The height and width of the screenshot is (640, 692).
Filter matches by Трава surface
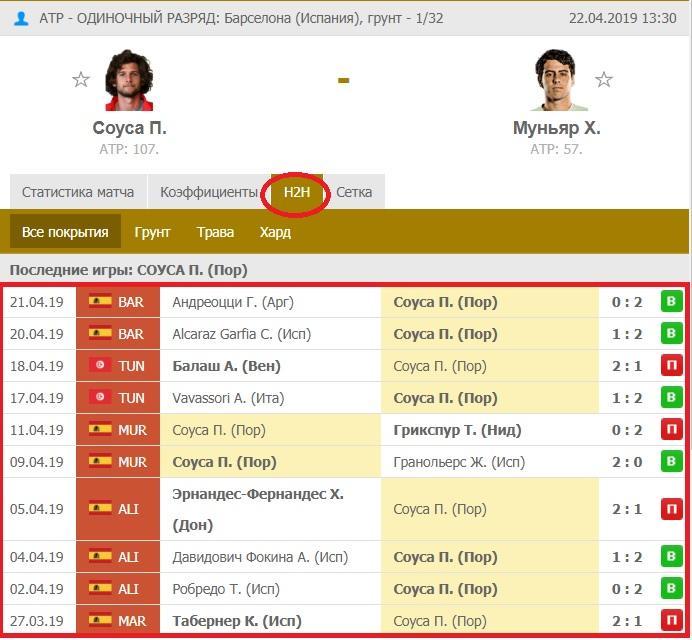point(215,232)
